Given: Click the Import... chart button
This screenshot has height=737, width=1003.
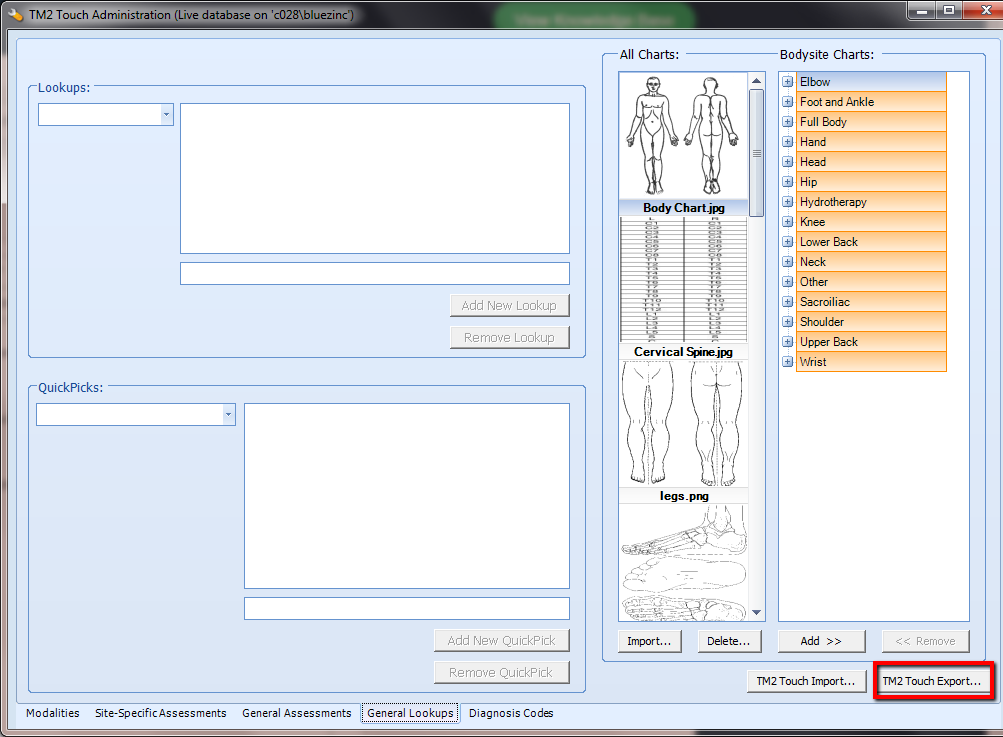Looking at the screenshot, I should (650, 641).
